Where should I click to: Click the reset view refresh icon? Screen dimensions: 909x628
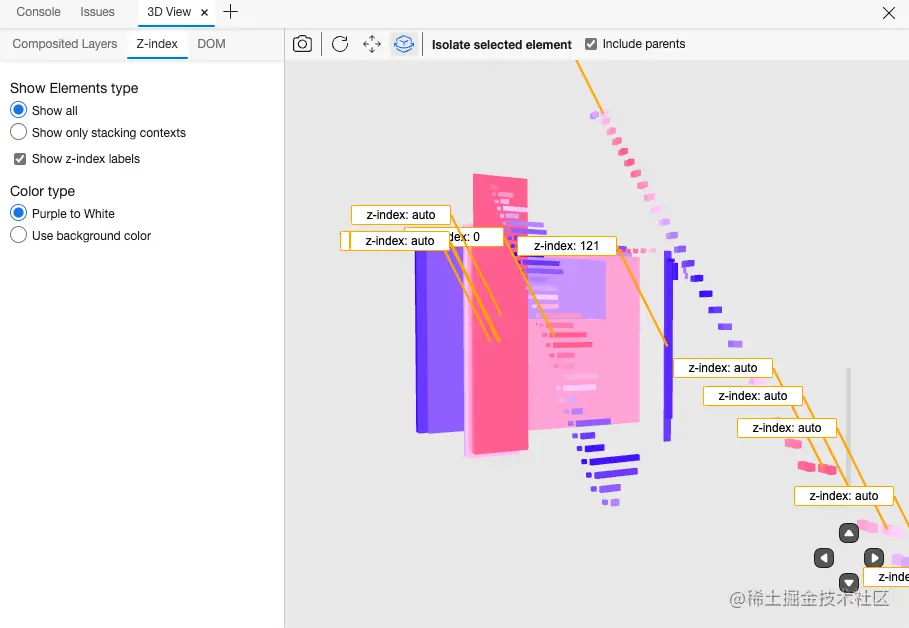340,44
